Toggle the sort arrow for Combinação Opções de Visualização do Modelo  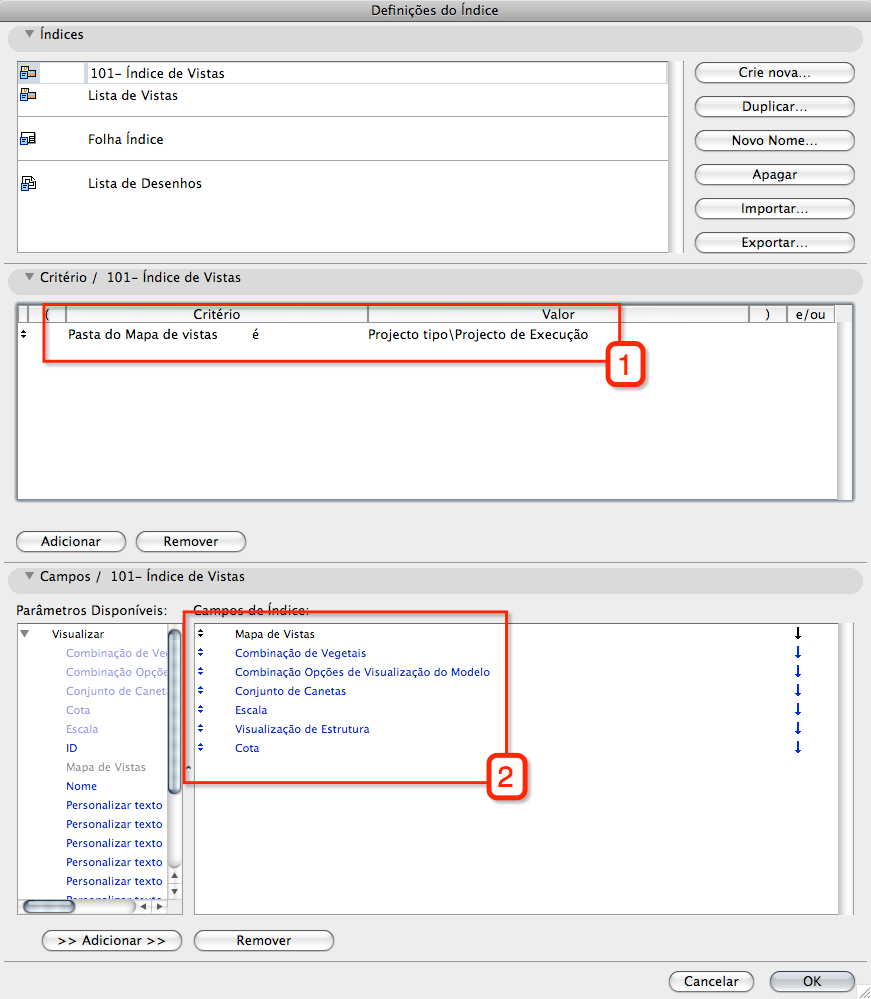[798, 672]
